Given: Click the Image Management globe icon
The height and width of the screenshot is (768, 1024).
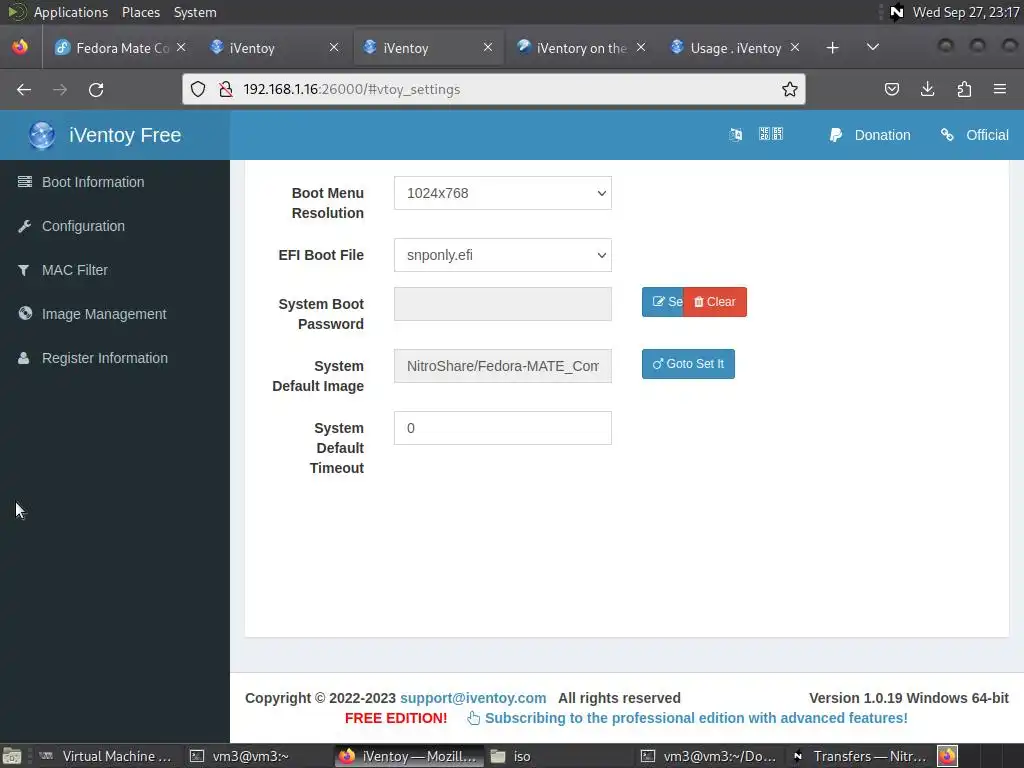Looking at the screenshot, I should pyautogui.click(x=25, y=313).
